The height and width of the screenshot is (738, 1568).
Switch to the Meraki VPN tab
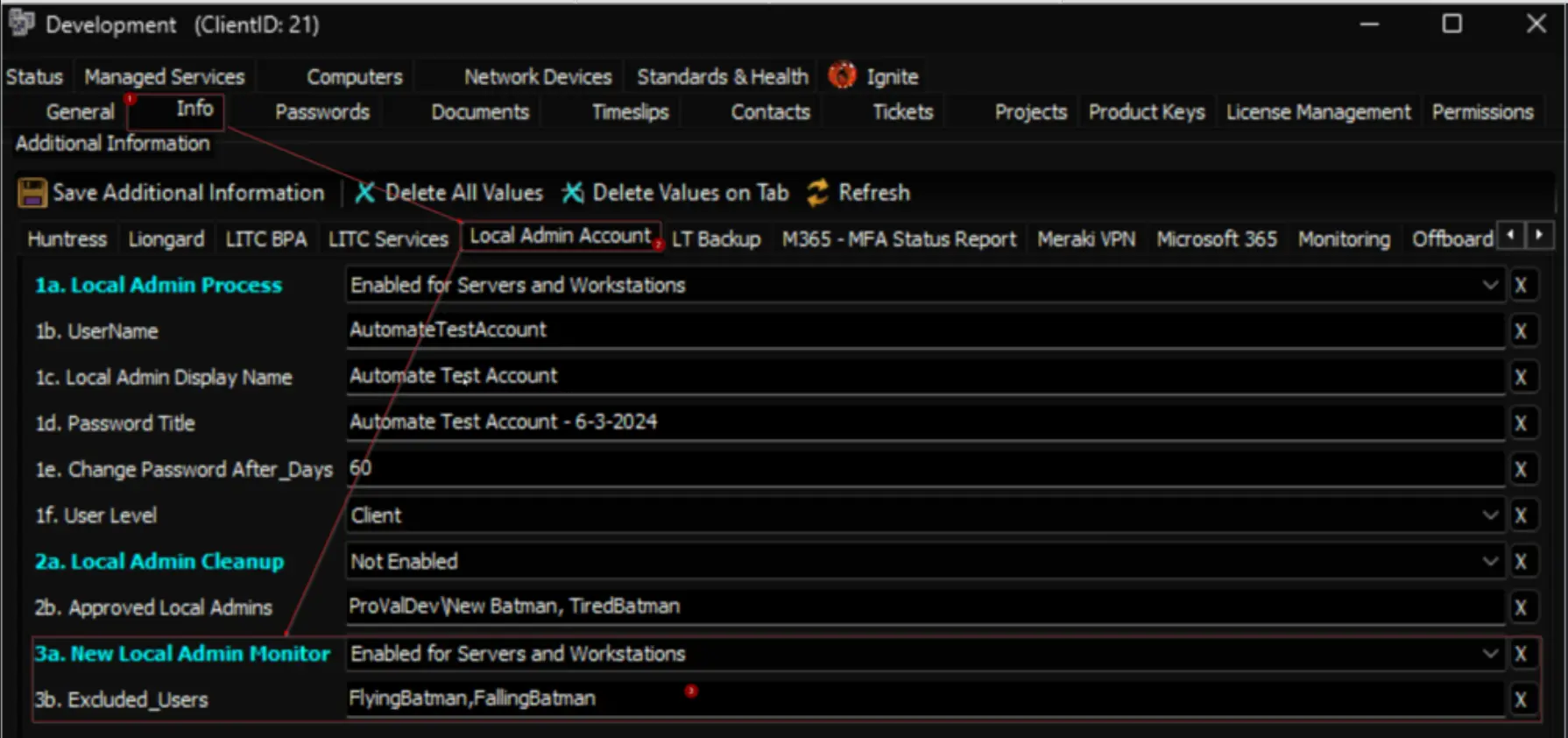(x=1086, y=239)
